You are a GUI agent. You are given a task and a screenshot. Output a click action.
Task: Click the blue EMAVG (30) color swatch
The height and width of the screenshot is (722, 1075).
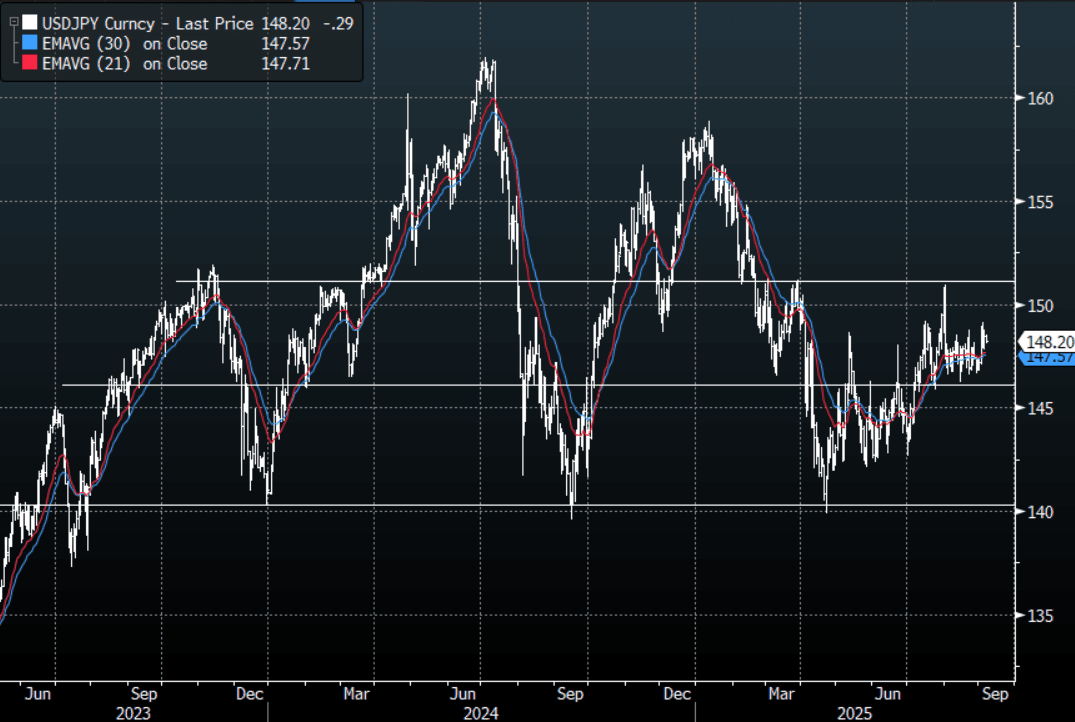tap(30, 43)
